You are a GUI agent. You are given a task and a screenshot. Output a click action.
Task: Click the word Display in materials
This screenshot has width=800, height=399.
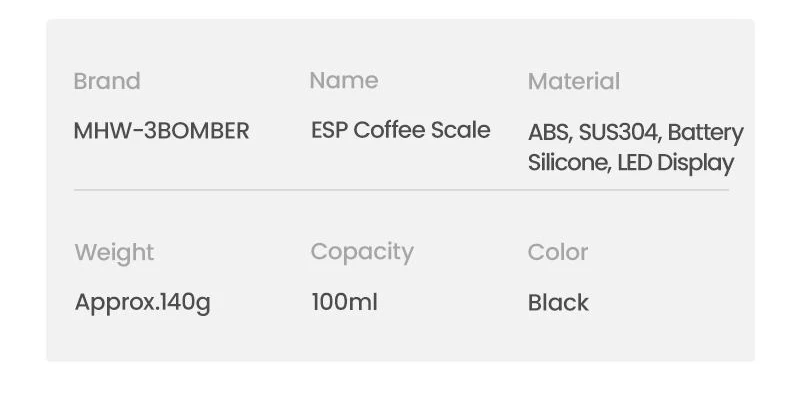(695, 163)
